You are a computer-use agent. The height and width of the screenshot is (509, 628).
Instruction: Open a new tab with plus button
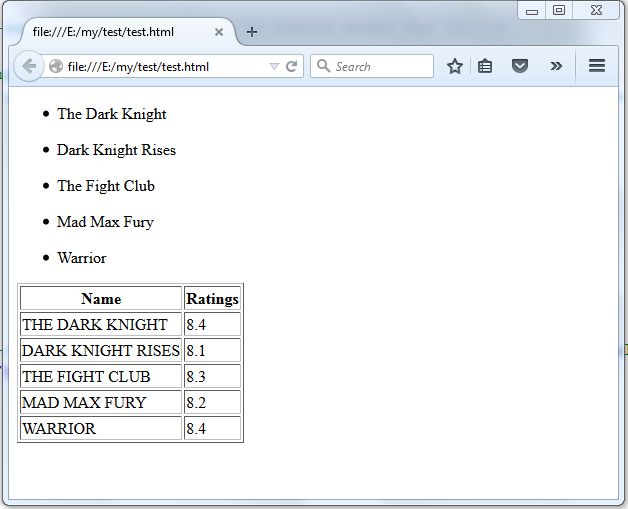tap(252, 32)
